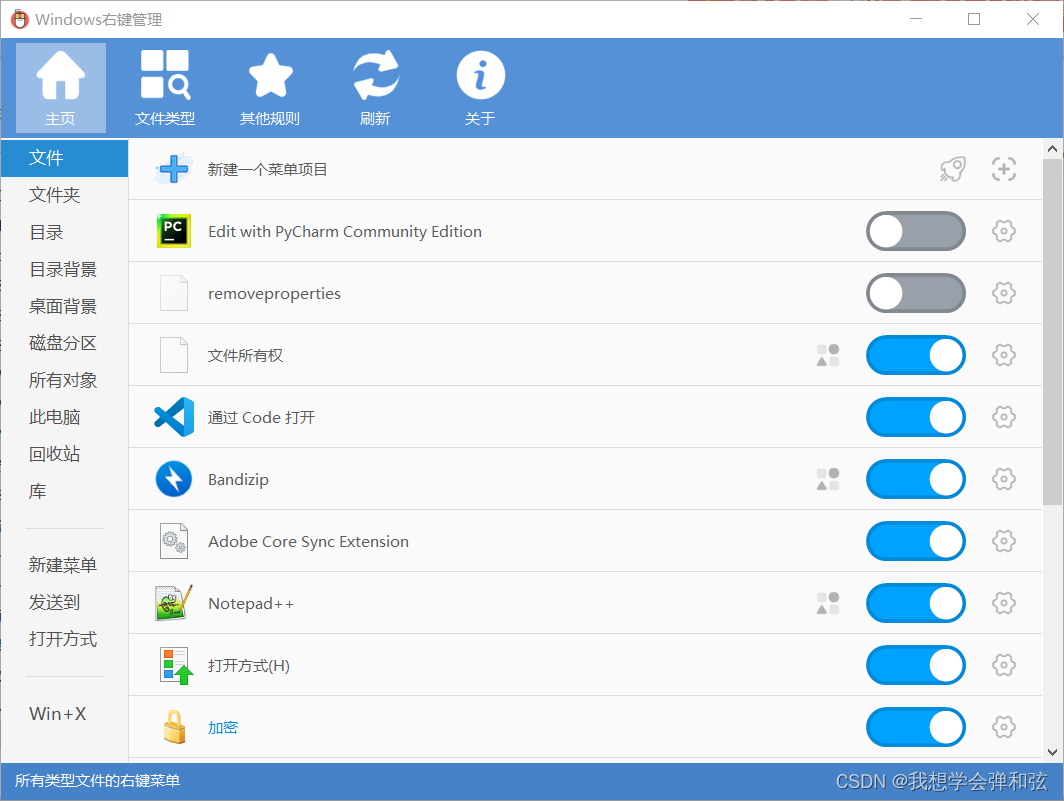Click the 新建一个菜单项目 label
This screenshot has width=1064, height=801.
[x=267, y=170]
